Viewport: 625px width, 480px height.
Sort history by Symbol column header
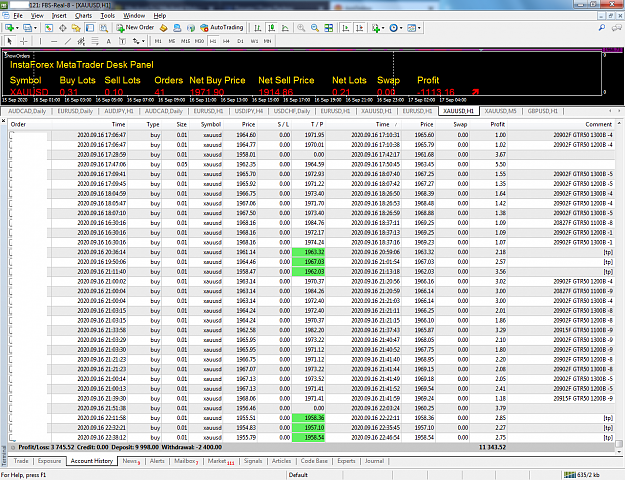coord(211,124)
